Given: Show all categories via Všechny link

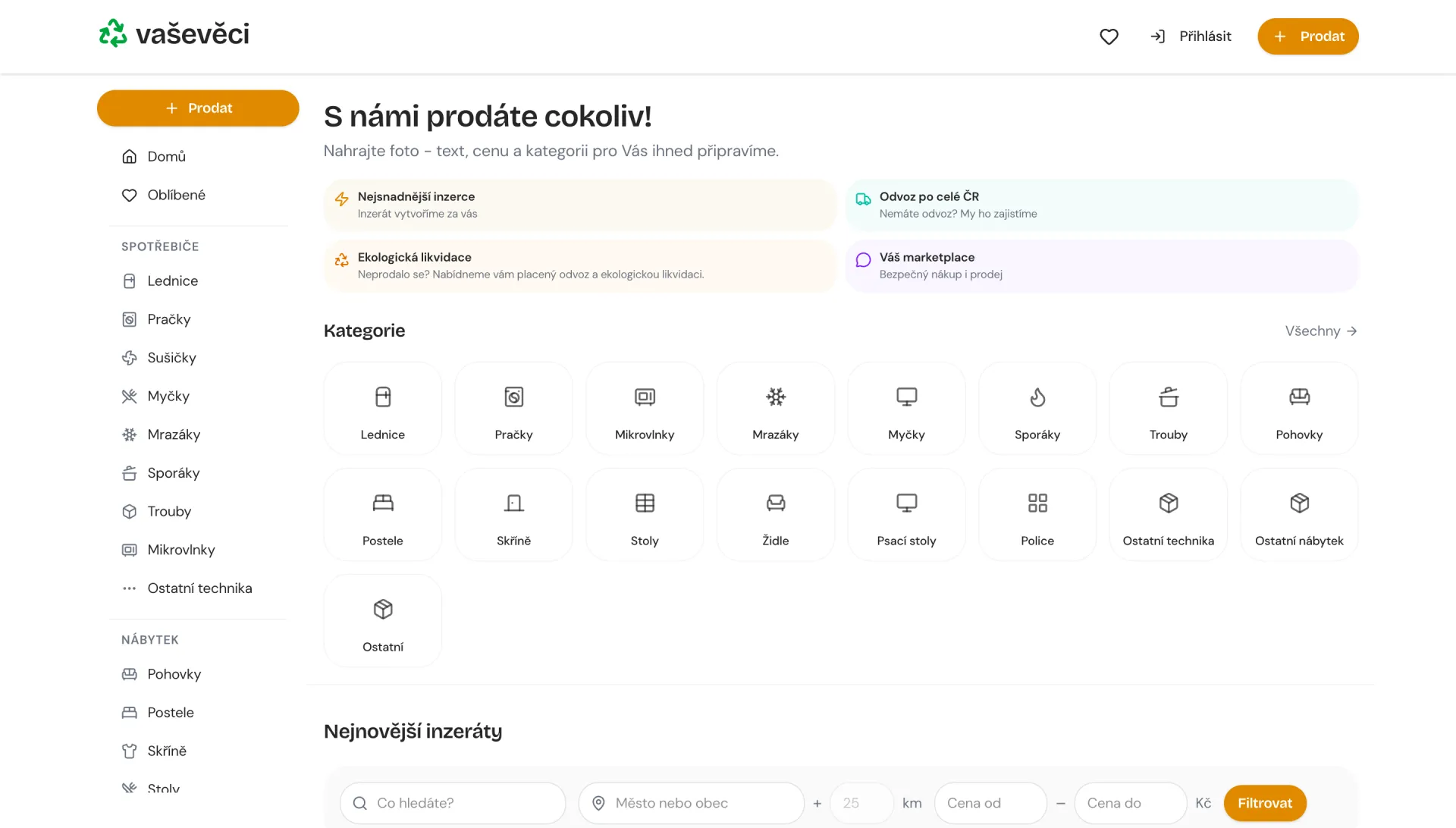Looking at the screenshot, I should tap(1321, 331).
